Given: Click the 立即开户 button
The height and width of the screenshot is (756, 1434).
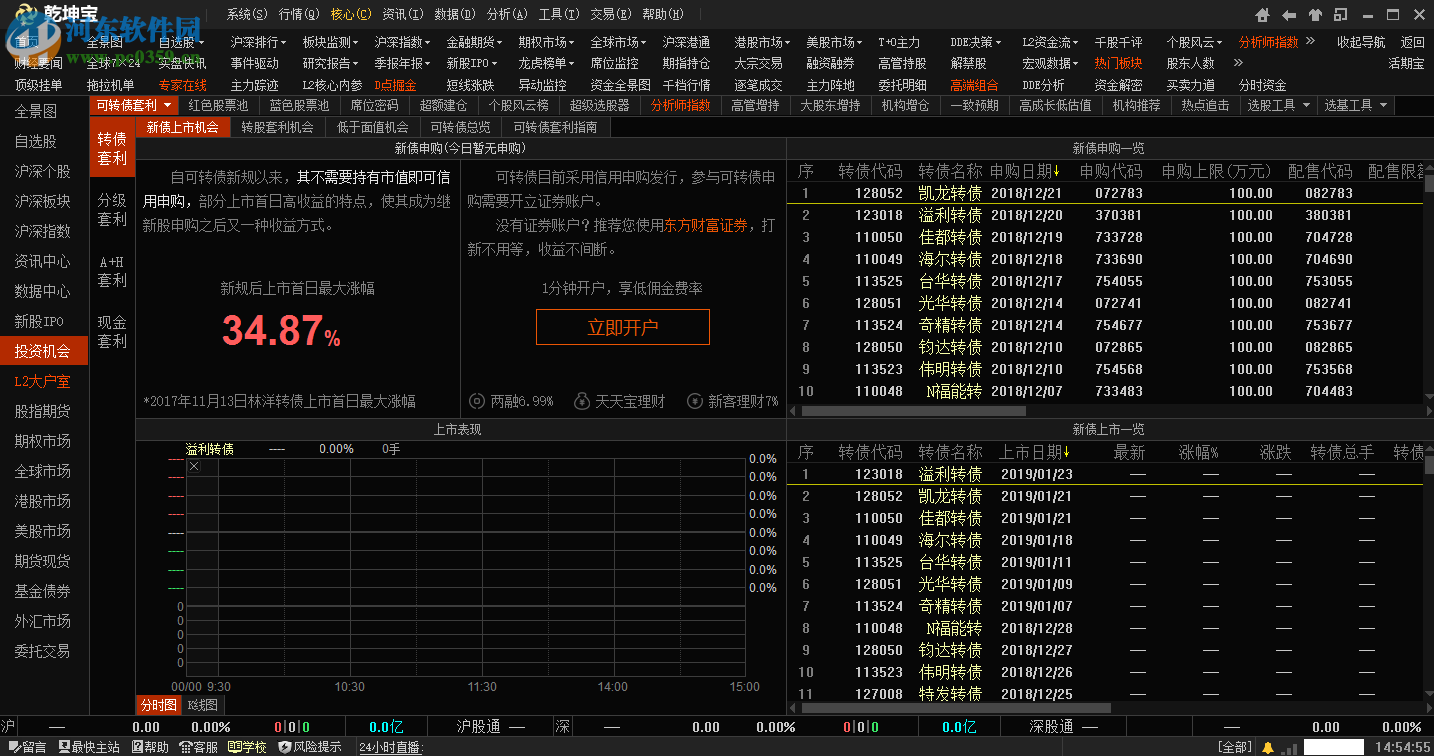Looking at the screenshot, I should coord(622,327).
